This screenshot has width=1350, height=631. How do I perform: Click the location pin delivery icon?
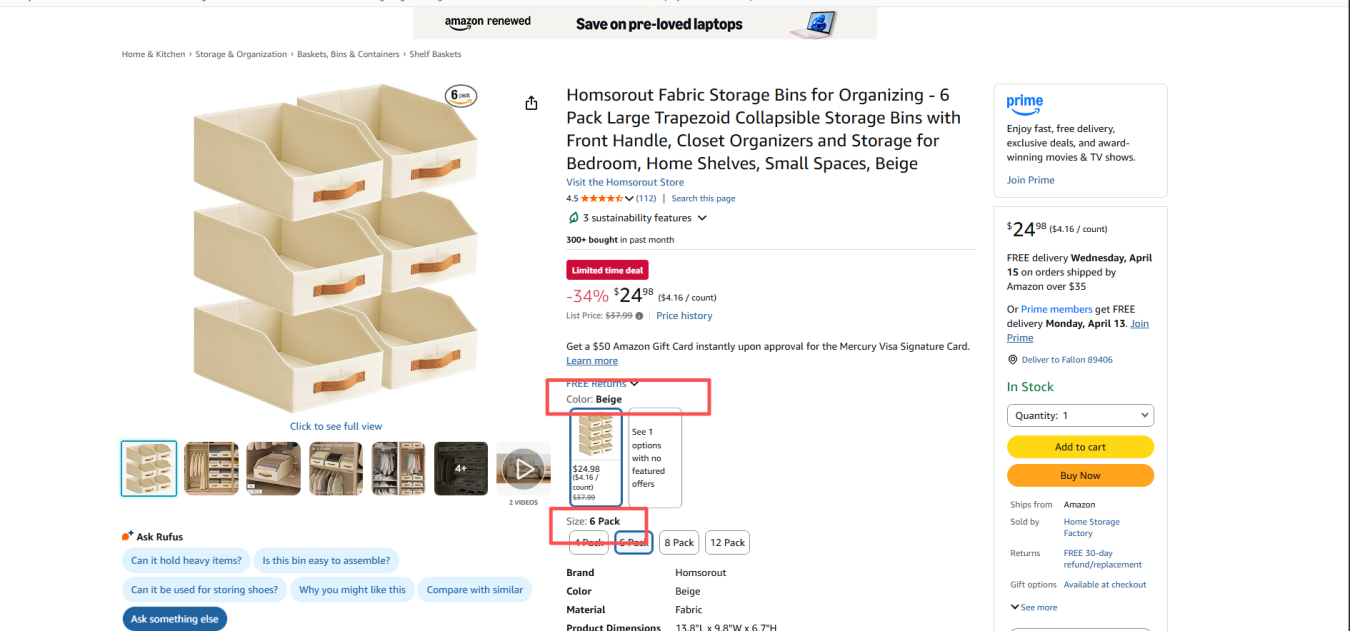(1012, 360)
